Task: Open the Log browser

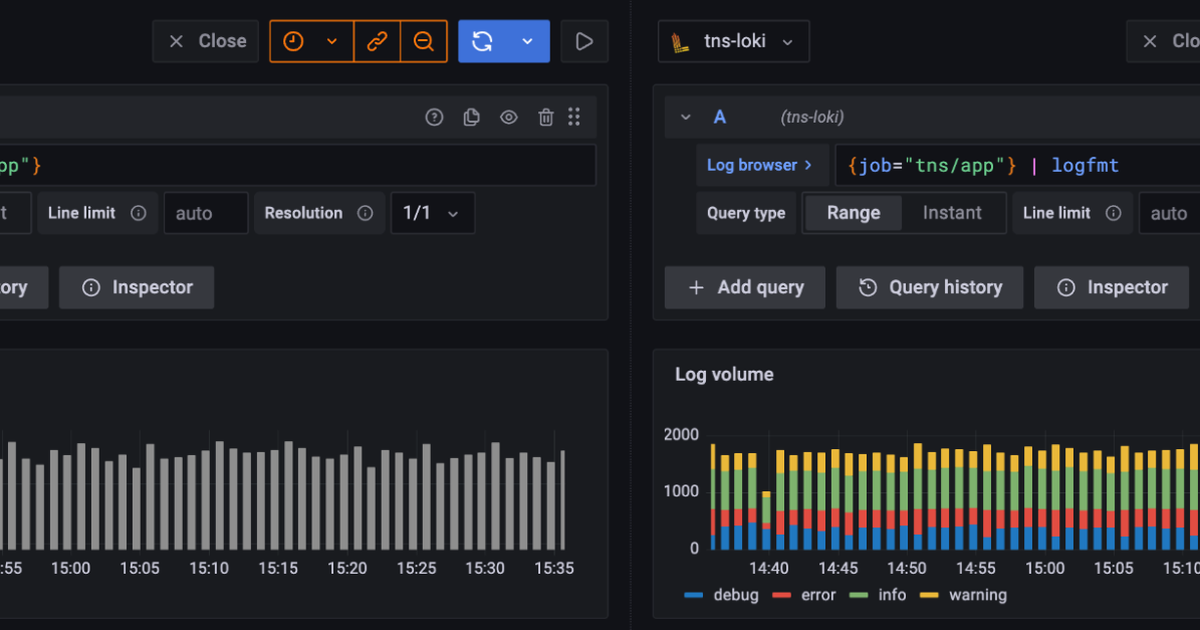Action: [x=760, y=165]
